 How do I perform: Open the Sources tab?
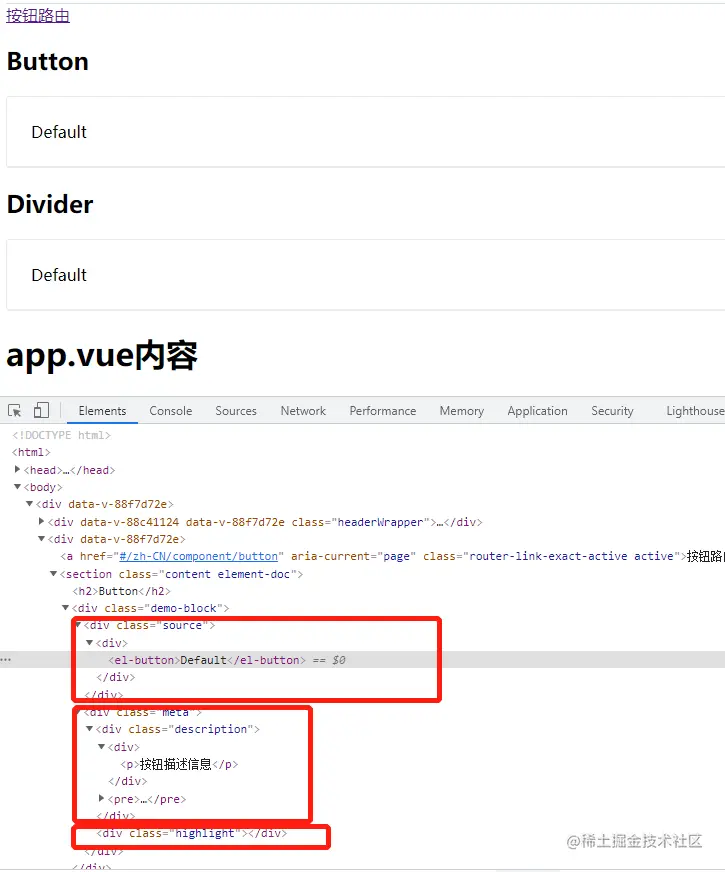pos(236,411)
